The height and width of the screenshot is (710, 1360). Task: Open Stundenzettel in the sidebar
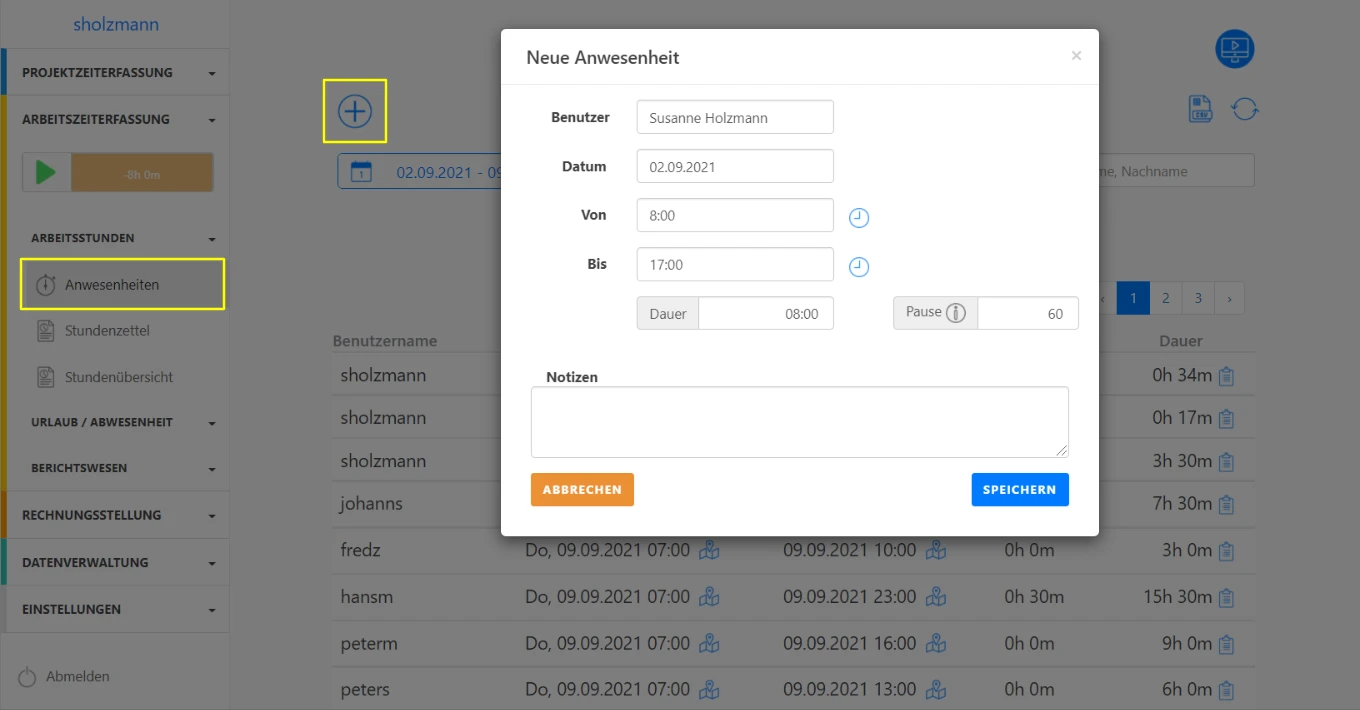pos(107,331)
